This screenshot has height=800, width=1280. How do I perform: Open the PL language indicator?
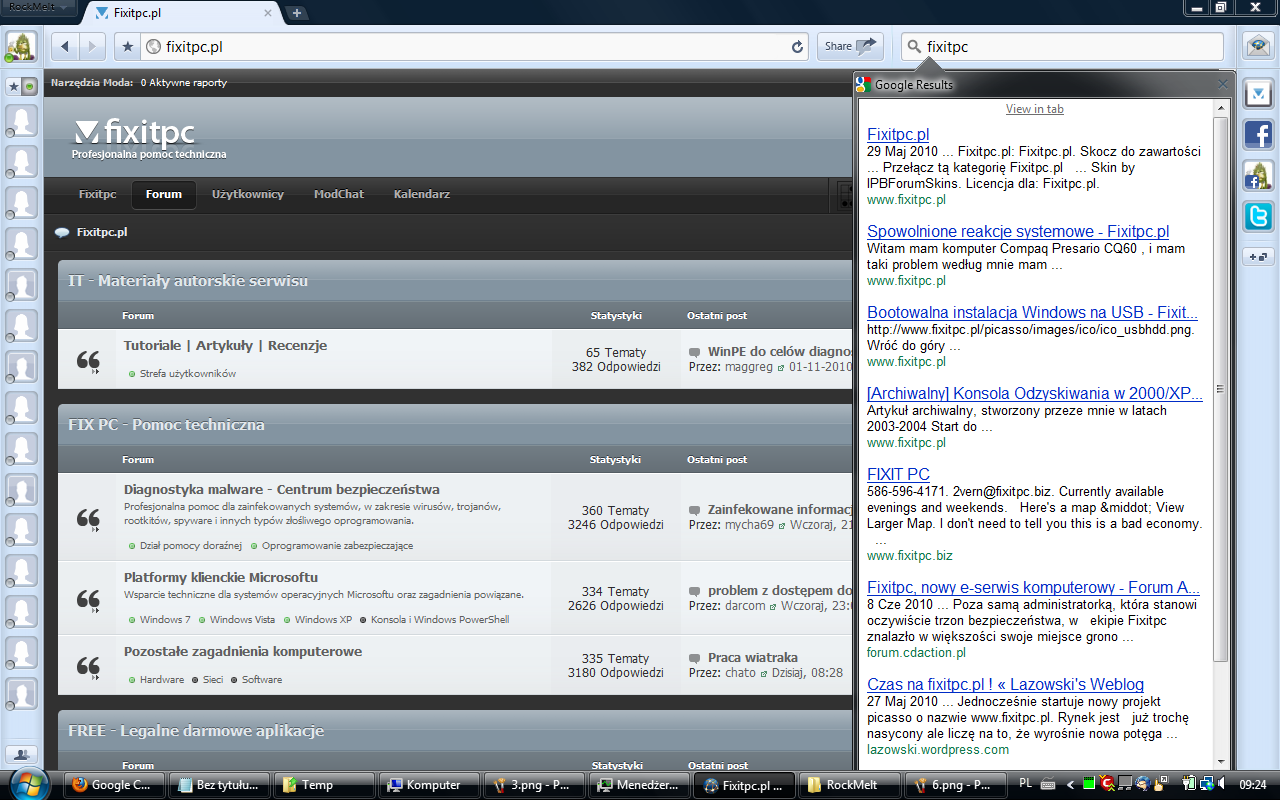coord(1025,784)
